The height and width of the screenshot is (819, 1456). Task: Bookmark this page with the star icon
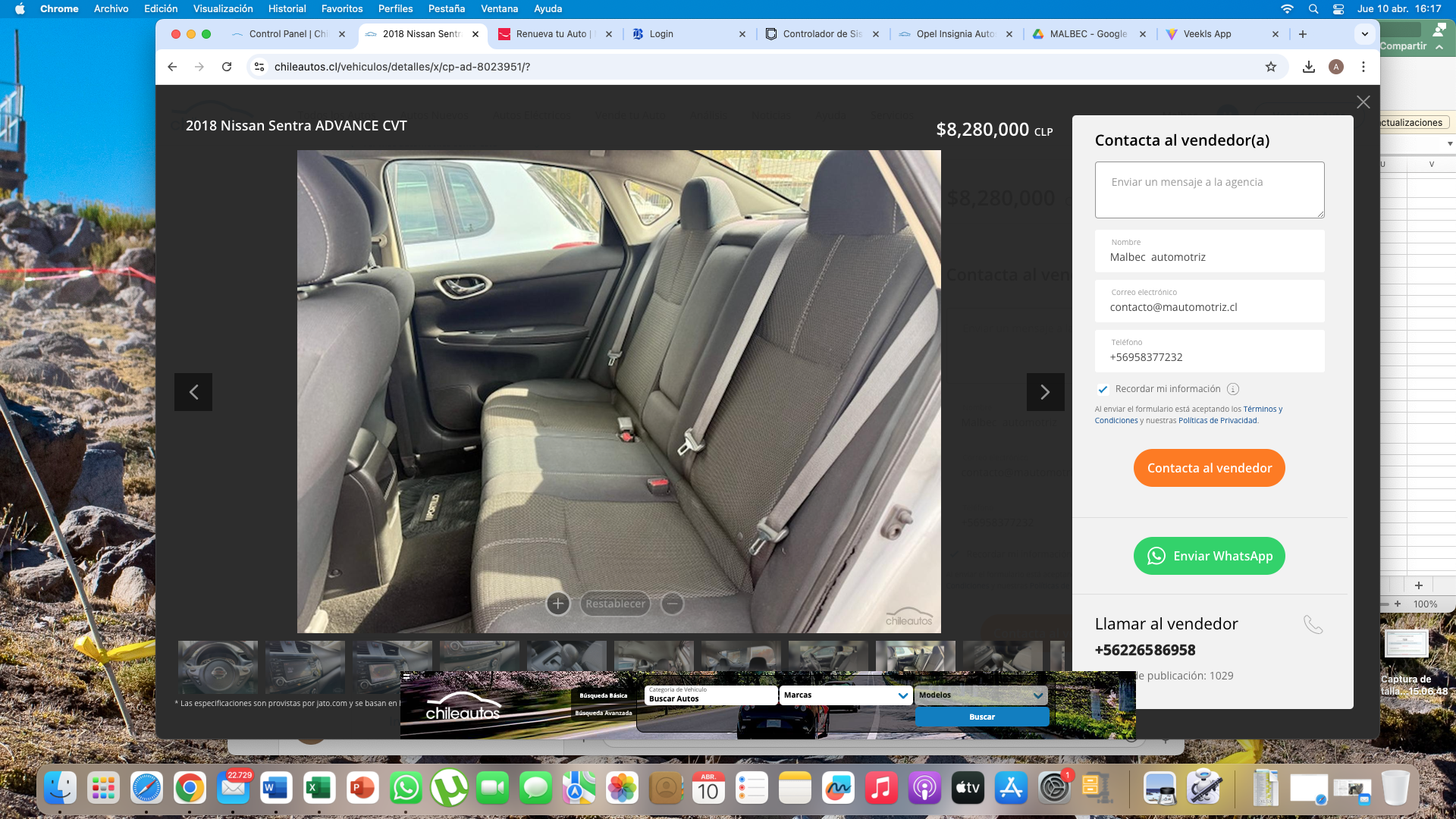[1271, 67]
